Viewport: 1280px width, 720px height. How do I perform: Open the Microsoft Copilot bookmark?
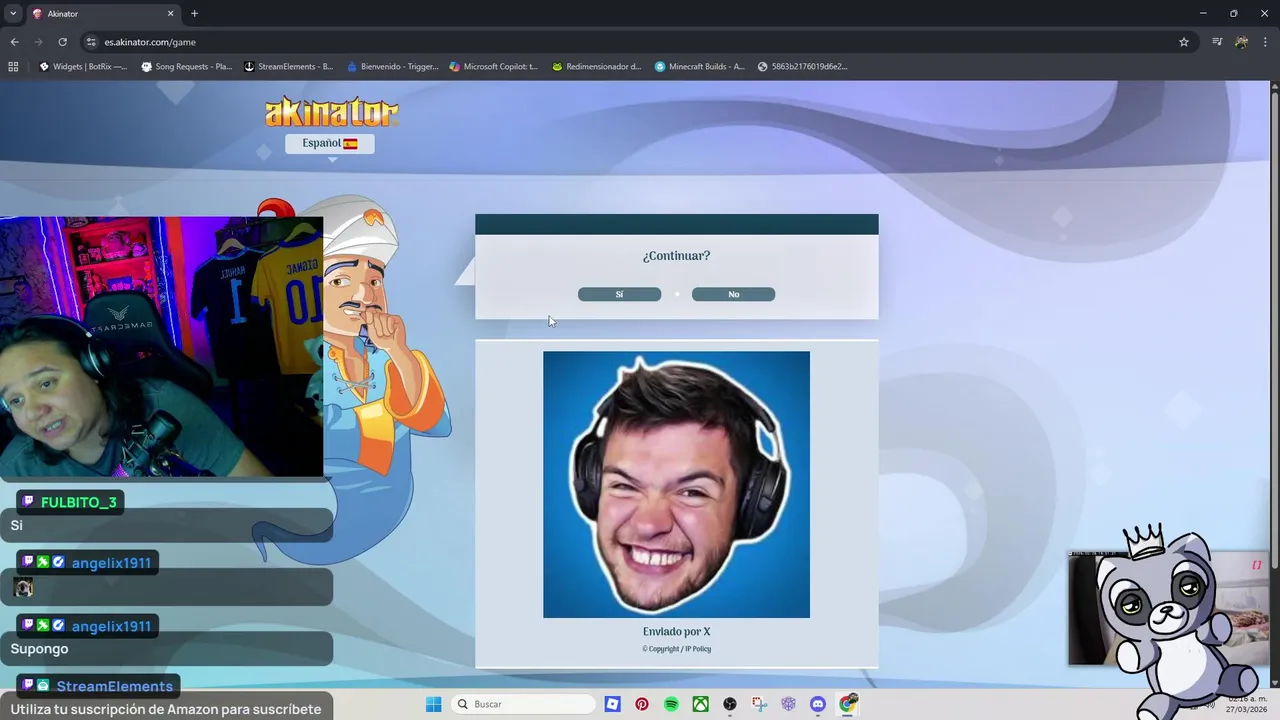pos(494,67)
